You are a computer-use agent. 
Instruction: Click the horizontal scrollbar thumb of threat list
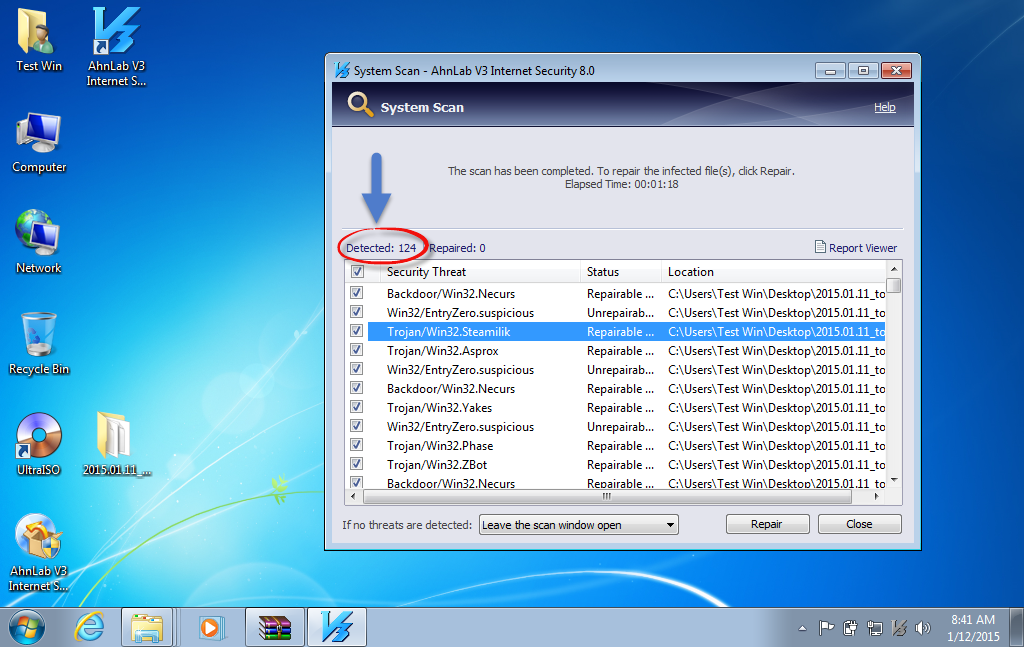[x=607, y=497]
